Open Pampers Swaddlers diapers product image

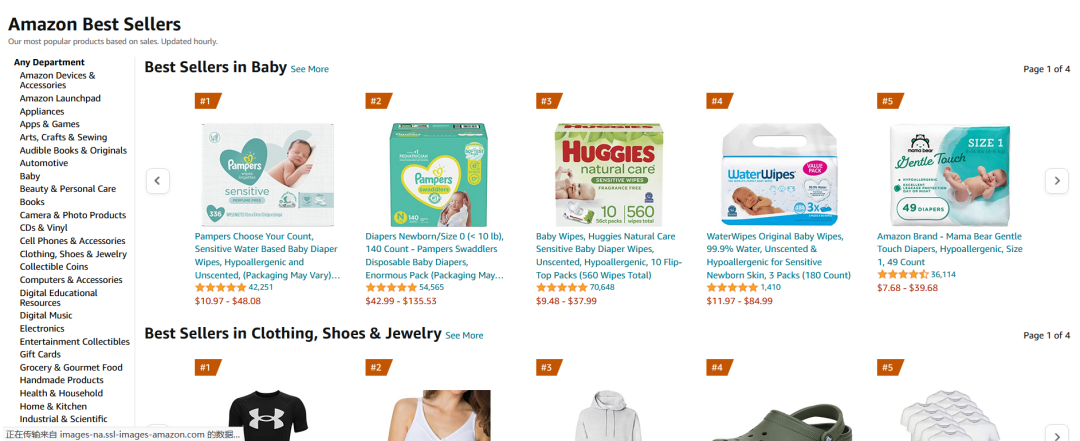click(x=438, y=174)
